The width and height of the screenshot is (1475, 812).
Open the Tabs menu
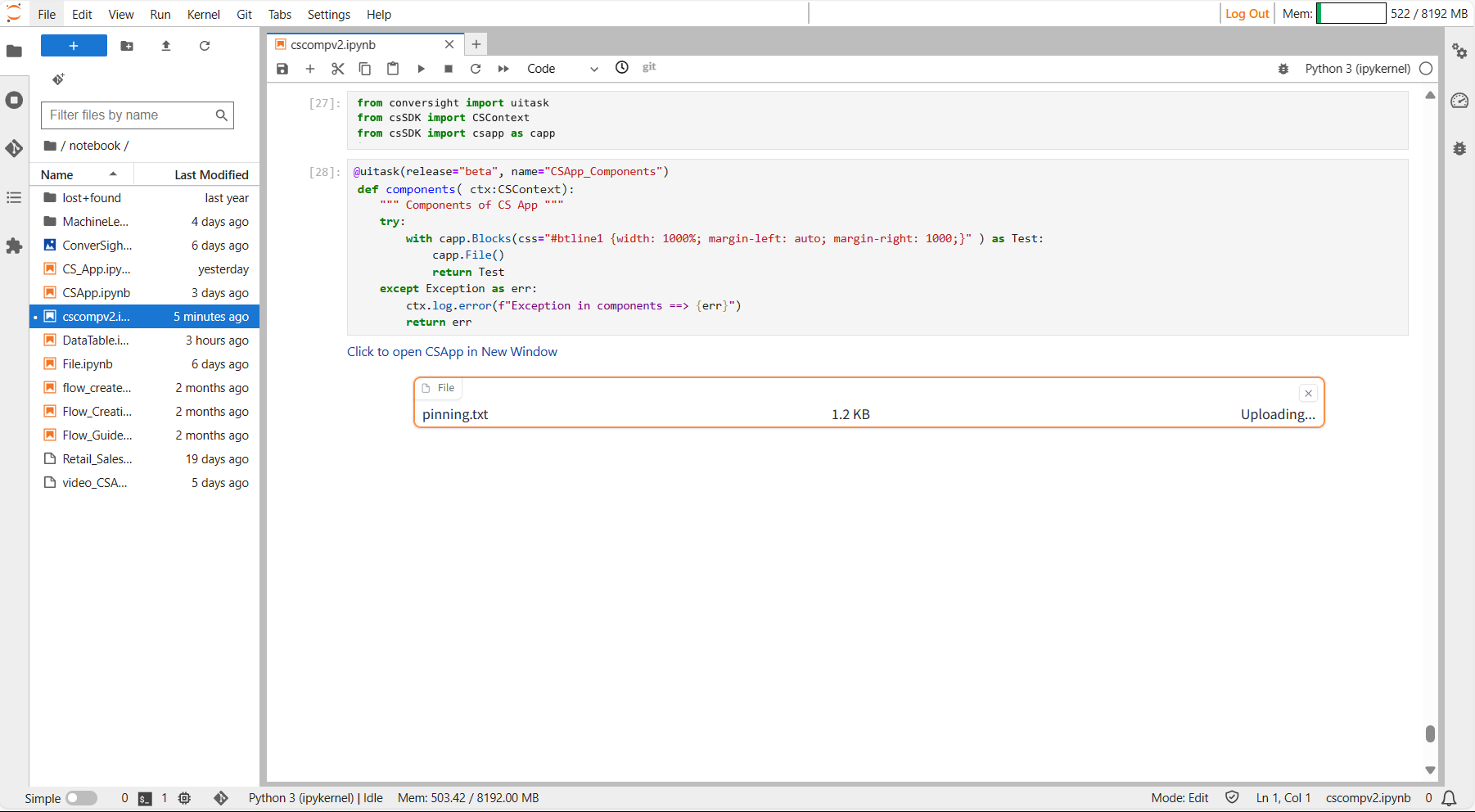click(280, 14)
